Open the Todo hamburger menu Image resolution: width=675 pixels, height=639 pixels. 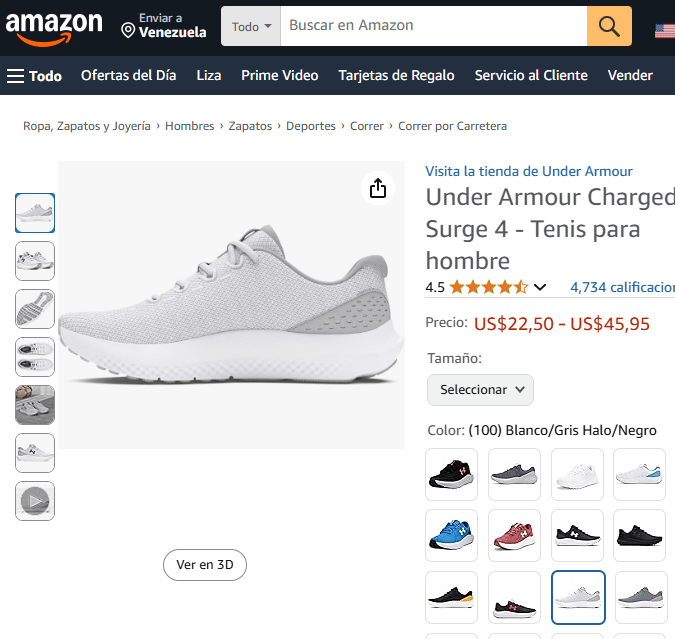pos(34,75)
